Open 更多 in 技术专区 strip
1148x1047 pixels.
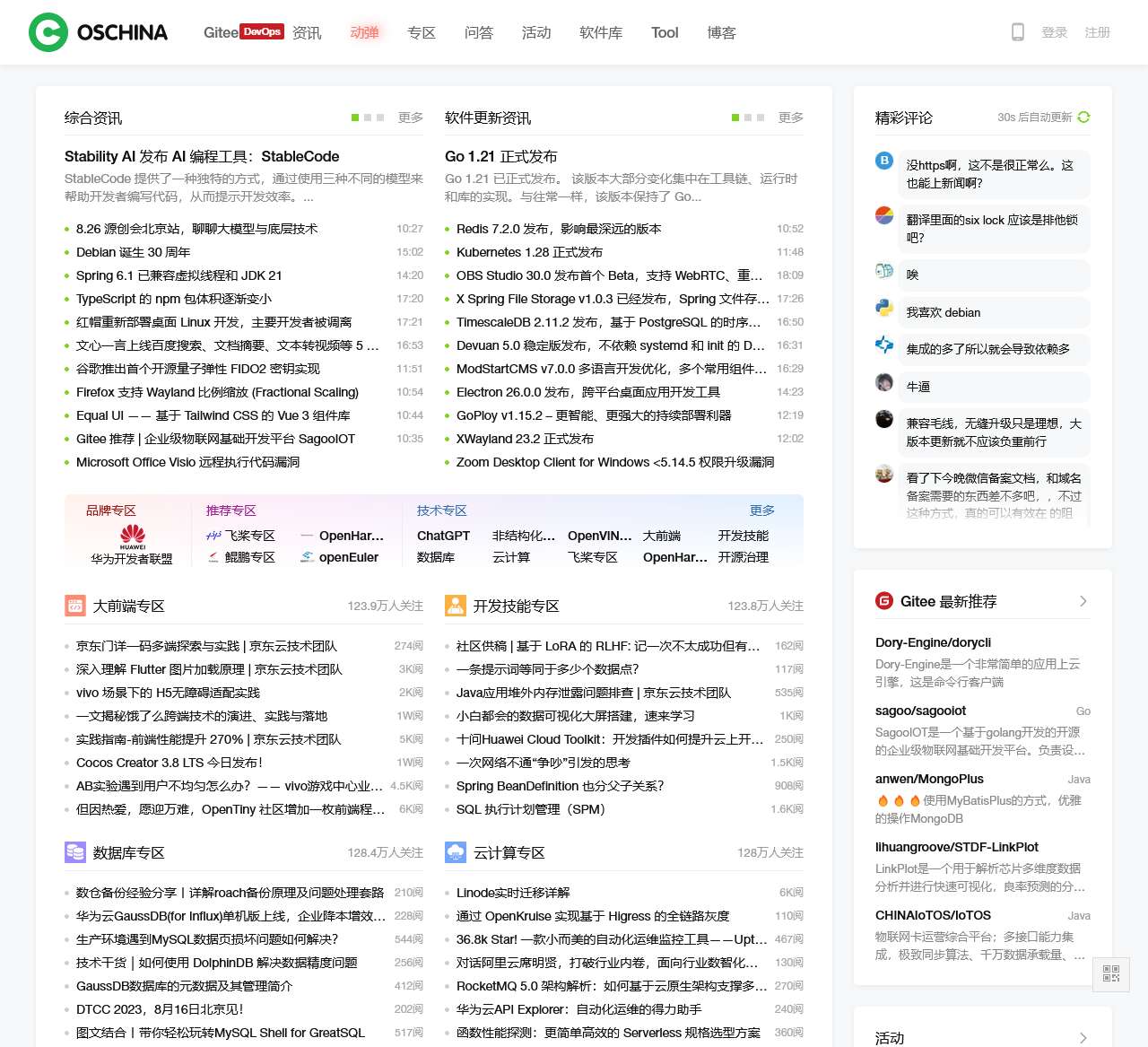[761, 510]
